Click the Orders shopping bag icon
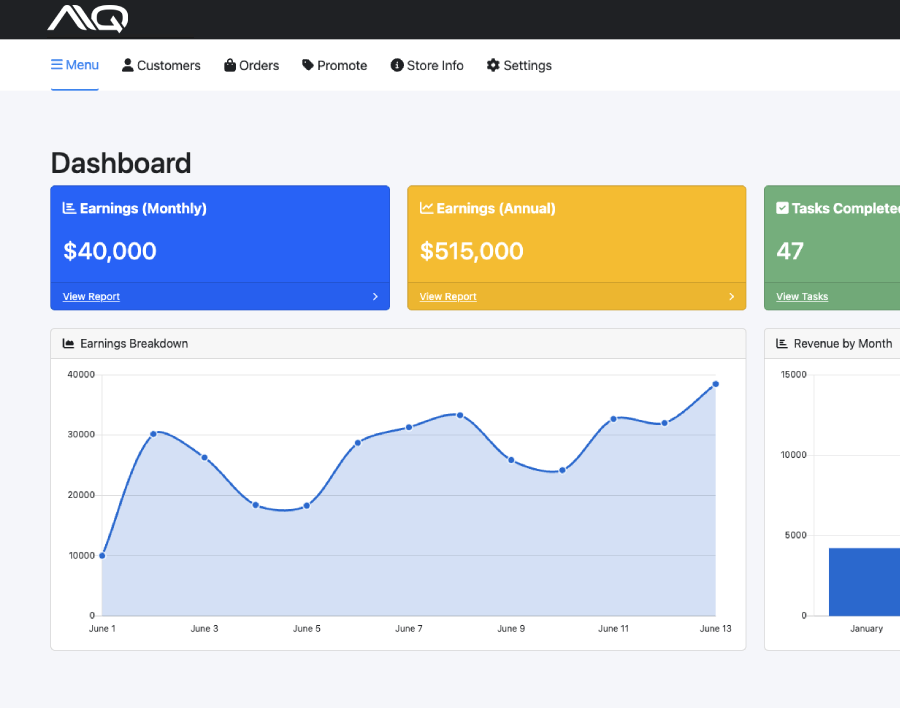This screenshot has height=708, width=900. [230, 65]
